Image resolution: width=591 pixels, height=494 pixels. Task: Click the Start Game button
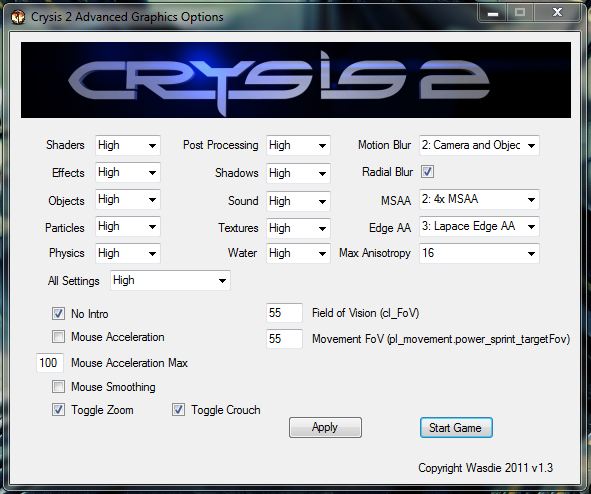[x=456, y=428]
